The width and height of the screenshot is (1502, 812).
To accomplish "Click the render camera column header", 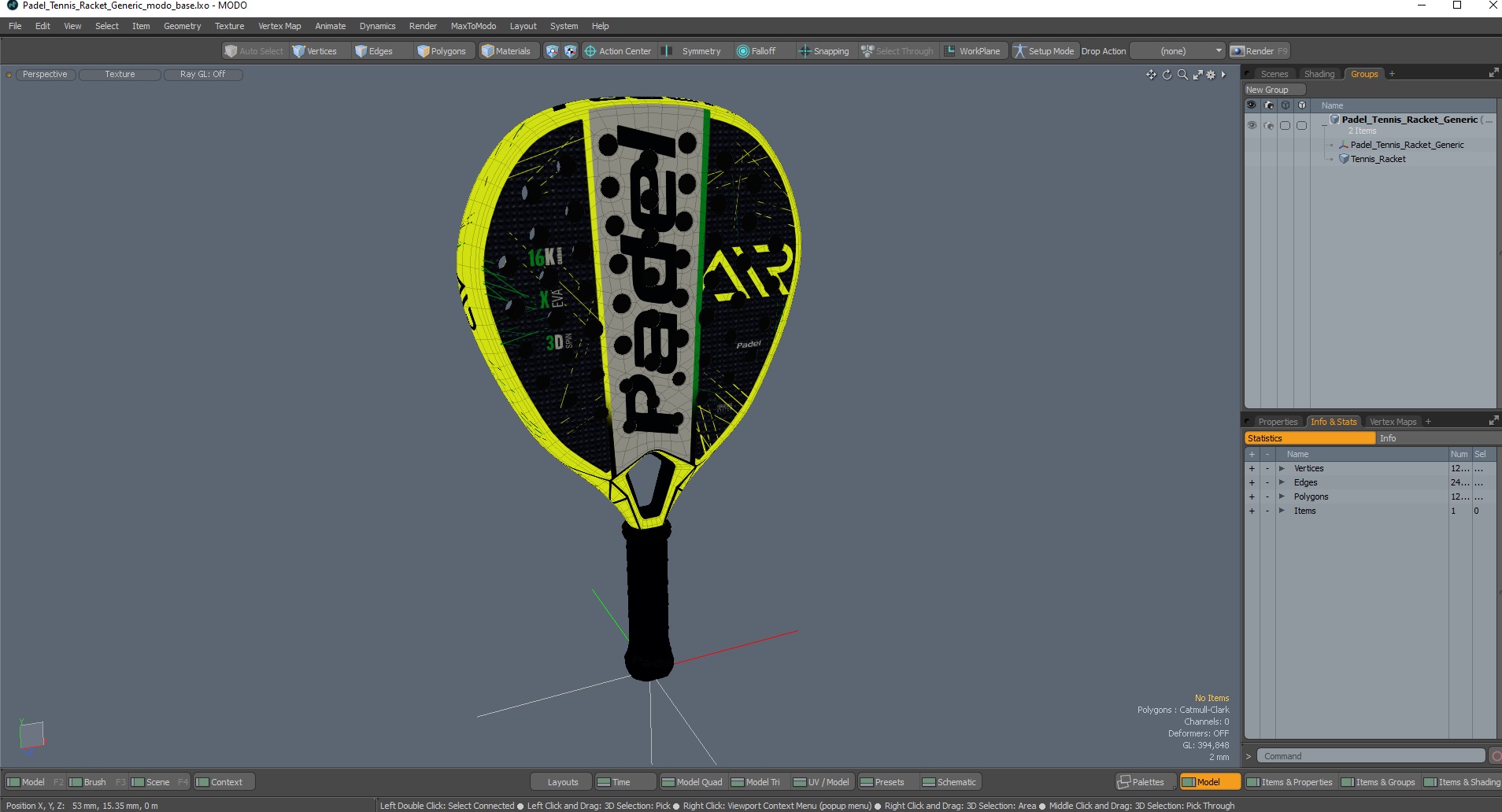I will [1269, 105].
